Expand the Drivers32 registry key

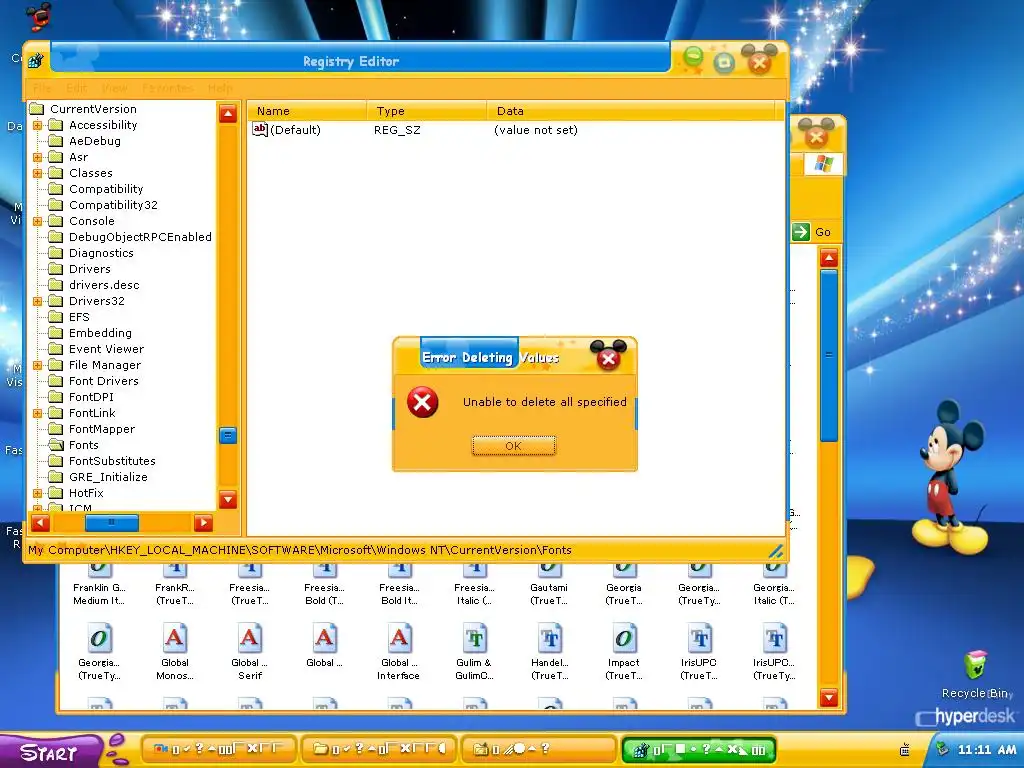[37, 301]
